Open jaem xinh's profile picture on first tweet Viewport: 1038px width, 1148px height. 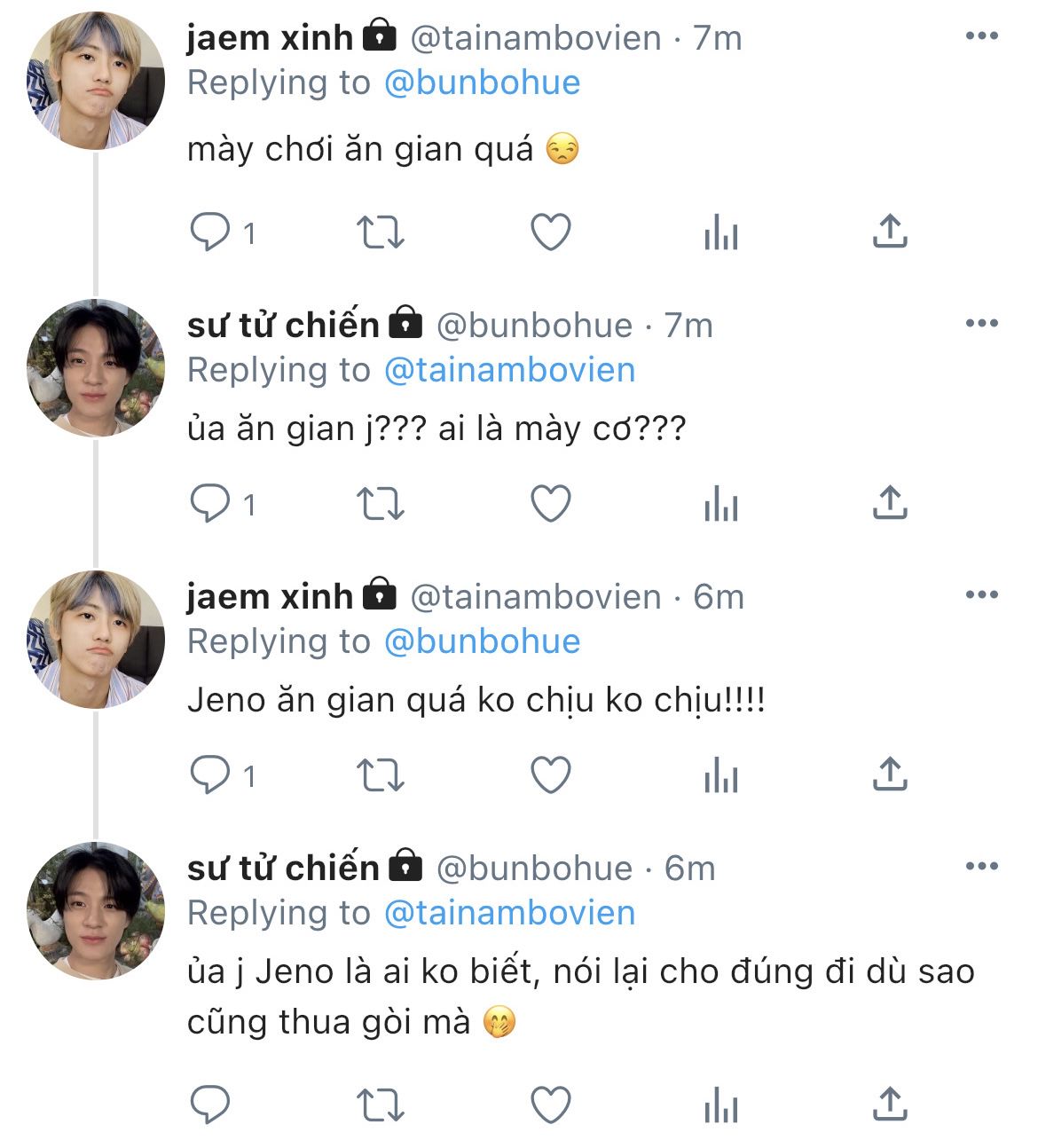[x=96, y=81]
